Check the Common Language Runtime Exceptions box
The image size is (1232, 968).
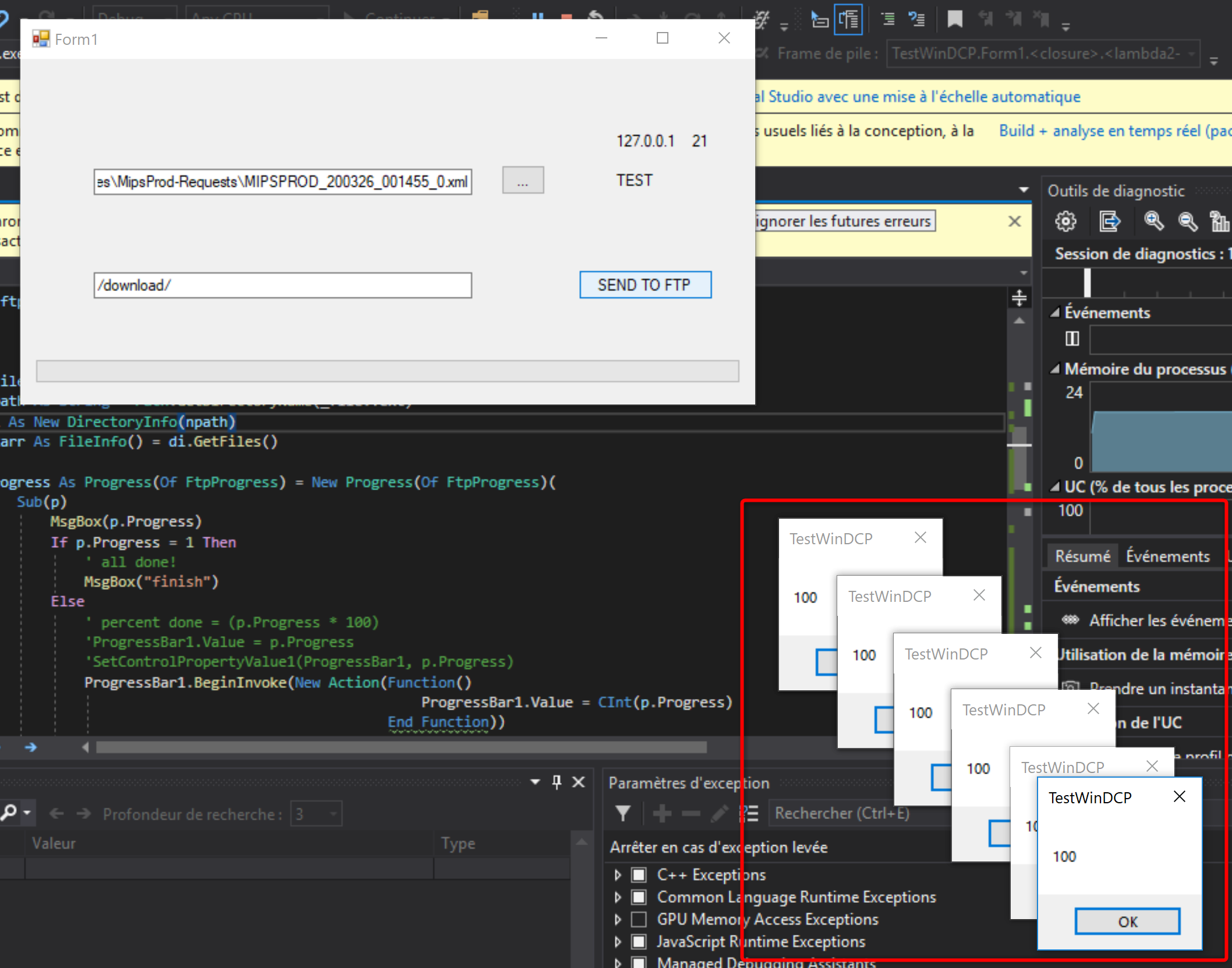tap(640, 897)
